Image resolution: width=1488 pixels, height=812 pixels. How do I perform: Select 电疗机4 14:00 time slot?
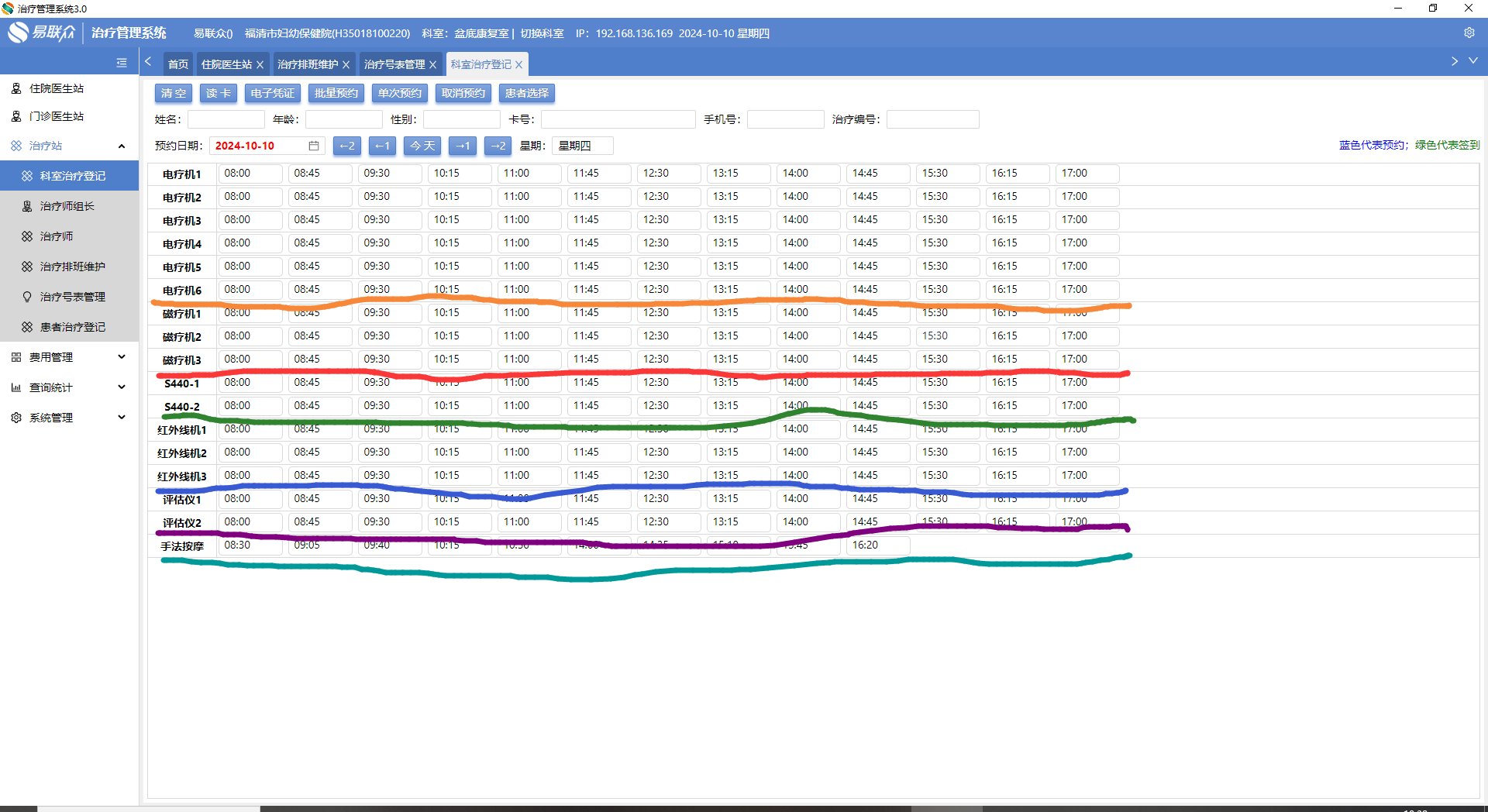coord(808,243)
